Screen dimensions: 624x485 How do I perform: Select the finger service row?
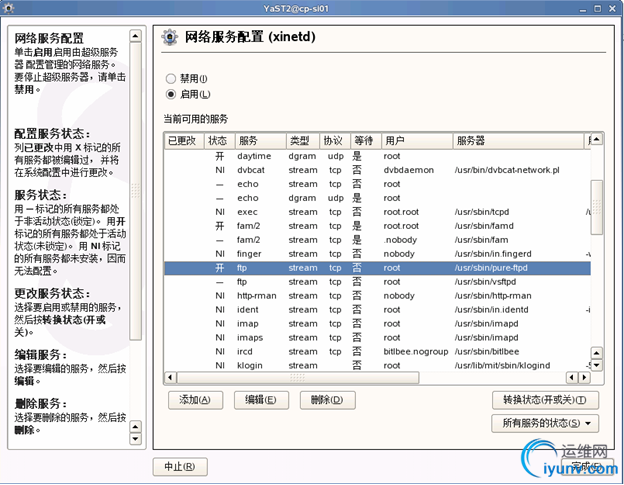click(x=377, y=254)
